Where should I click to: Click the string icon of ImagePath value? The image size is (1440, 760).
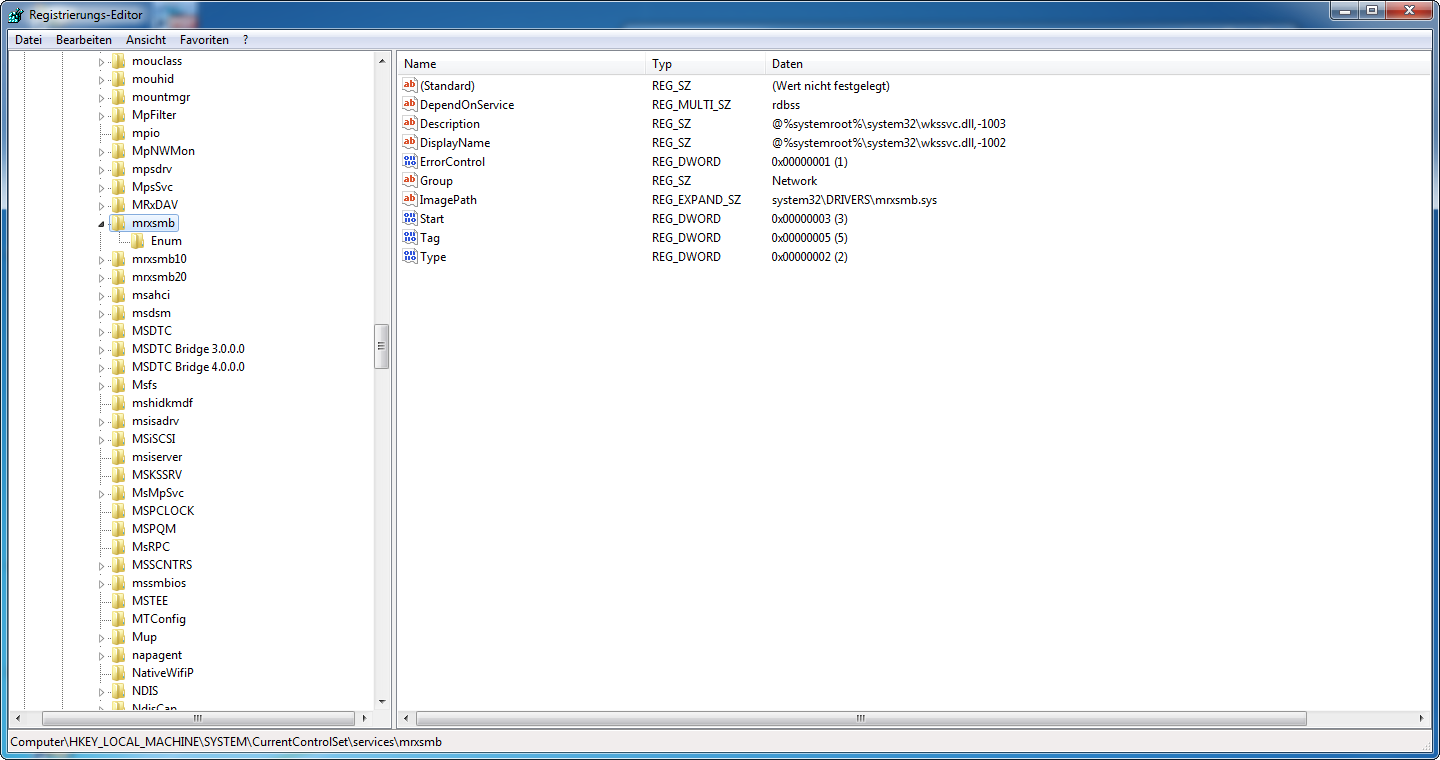tap(409, 199)
